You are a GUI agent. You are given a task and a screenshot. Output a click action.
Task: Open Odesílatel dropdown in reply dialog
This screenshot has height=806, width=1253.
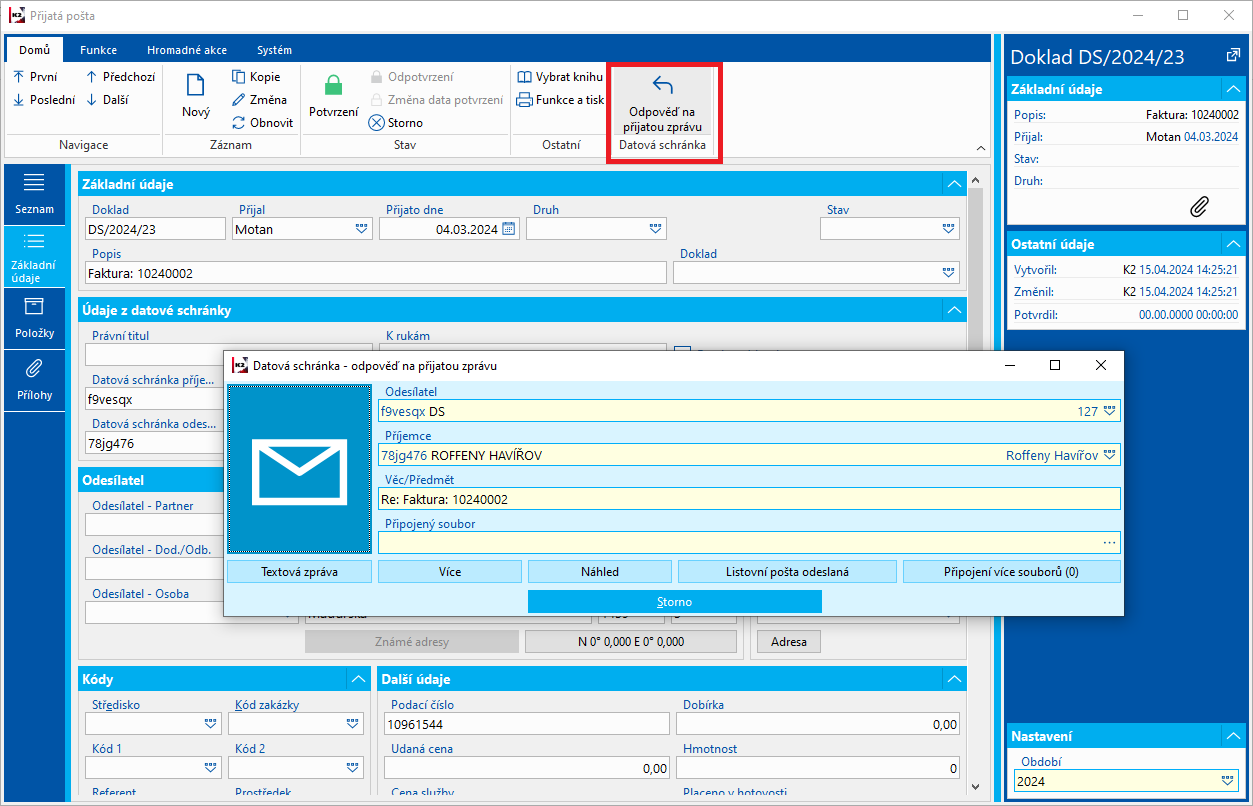[x=1109, y=411]
